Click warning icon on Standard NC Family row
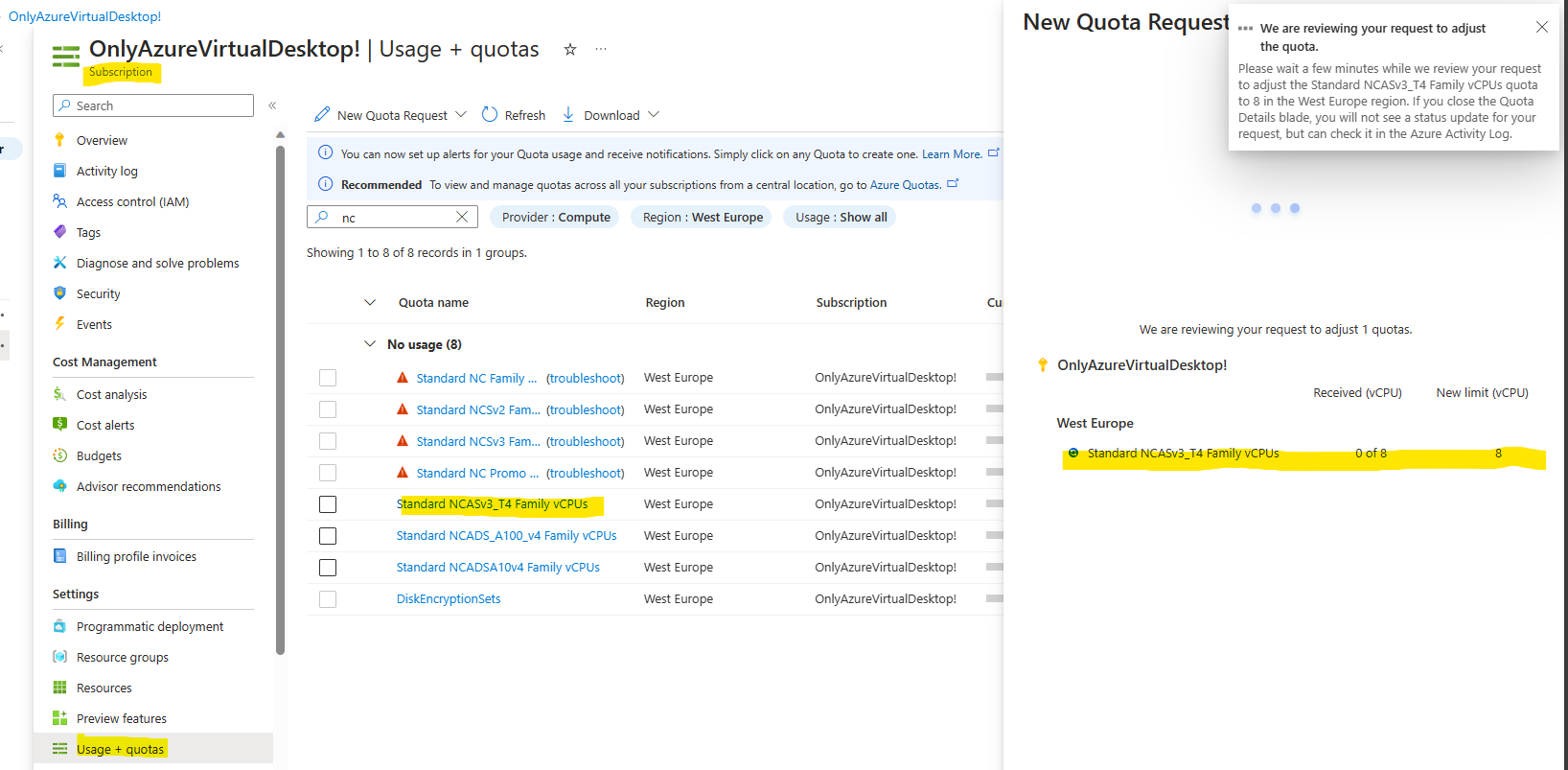Viewport: 1568px width, 770px height. pyautogui.click(x=403, y=378)
